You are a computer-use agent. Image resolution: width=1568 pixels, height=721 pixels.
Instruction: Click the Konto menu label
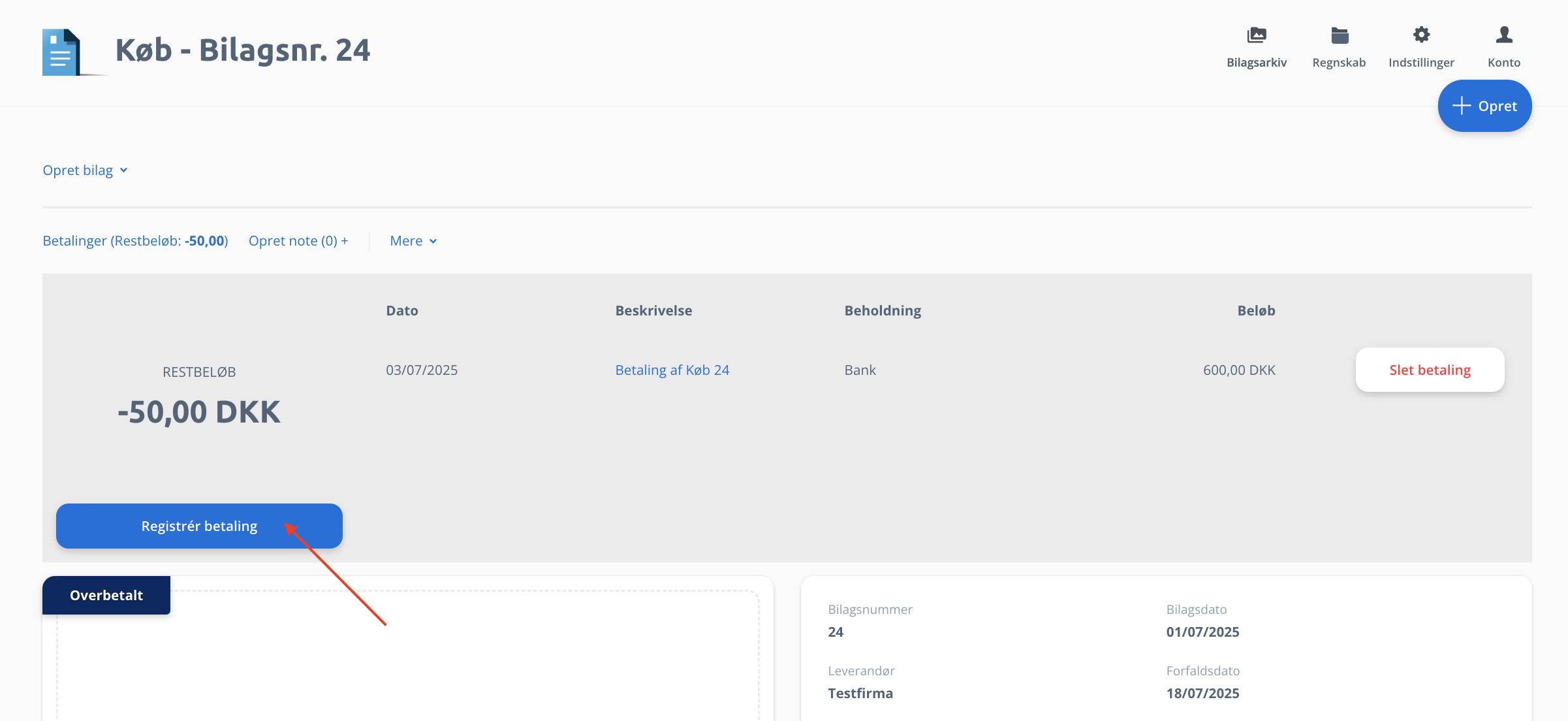[x=1504, y=63]
